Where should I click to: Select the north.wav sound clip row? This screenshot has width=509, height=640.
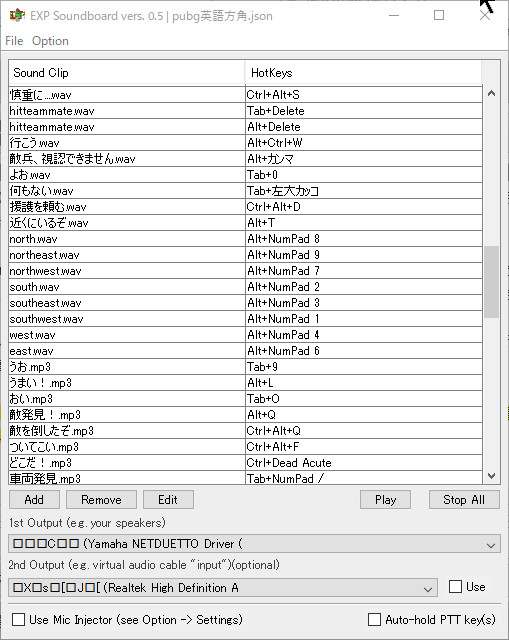click(x=245, y=239)
